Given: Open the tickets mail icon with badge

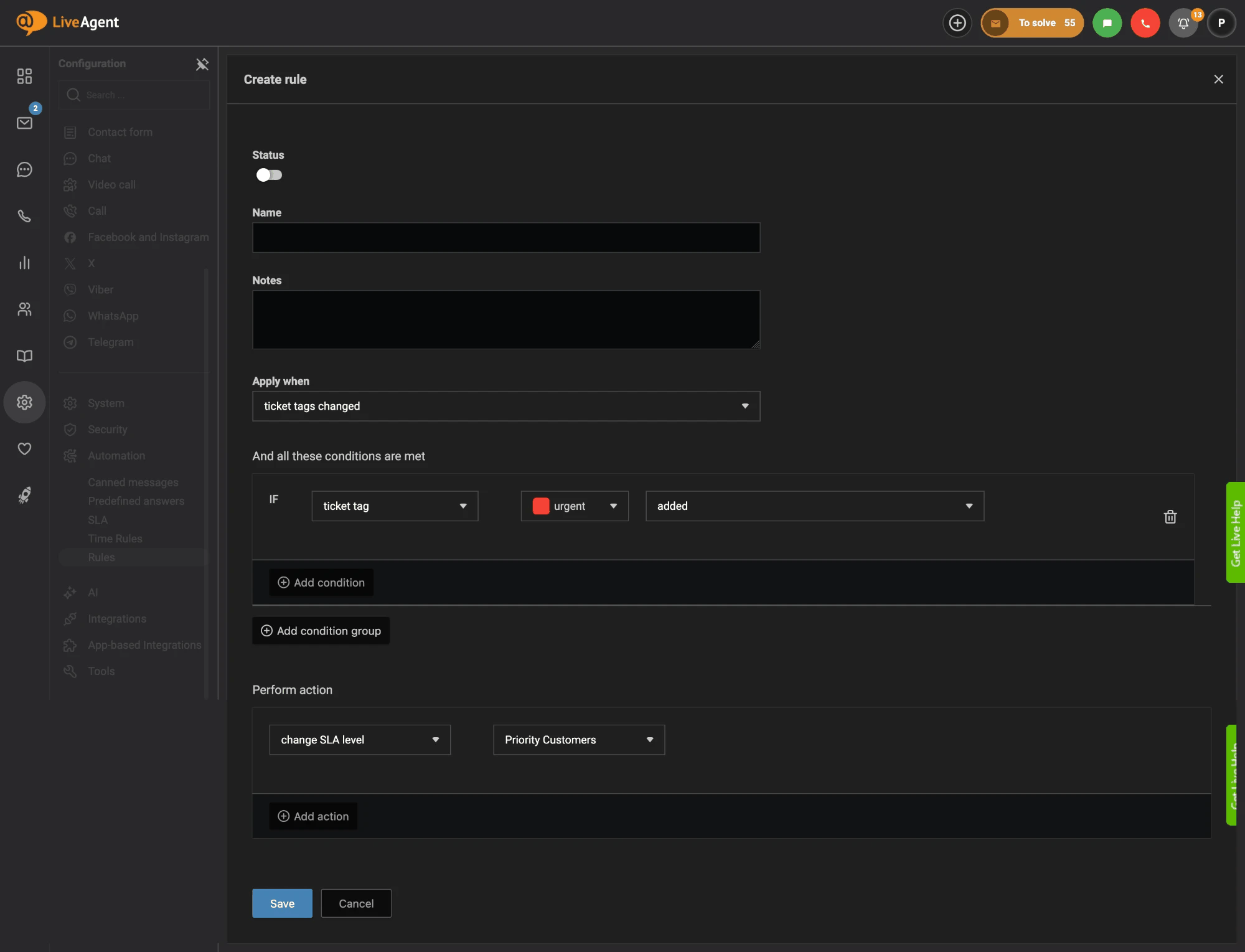Looking at the screenshot, I should point(24,123).
